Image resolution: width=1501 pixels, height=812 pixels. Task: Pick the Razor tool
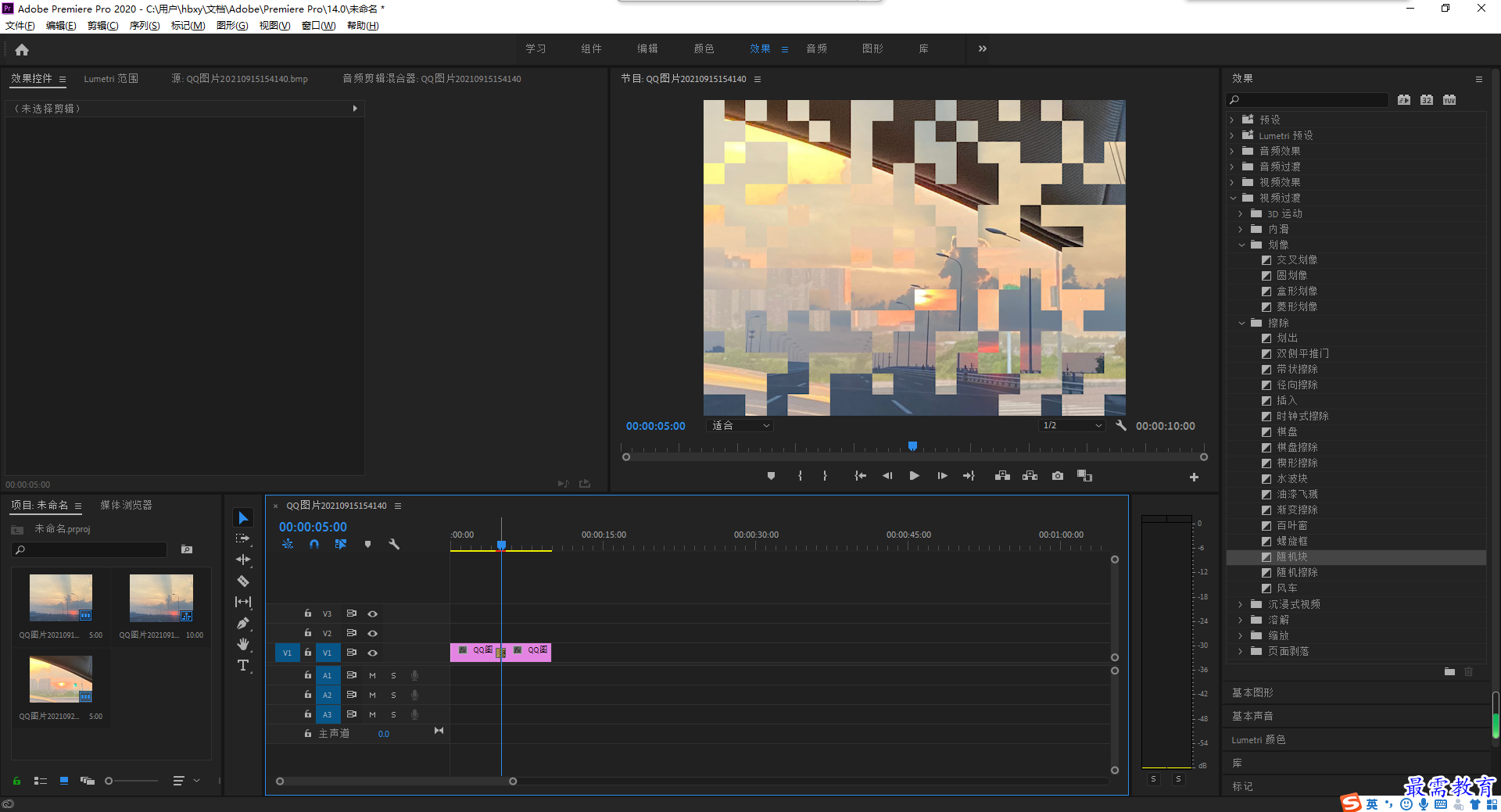[243, 581]
